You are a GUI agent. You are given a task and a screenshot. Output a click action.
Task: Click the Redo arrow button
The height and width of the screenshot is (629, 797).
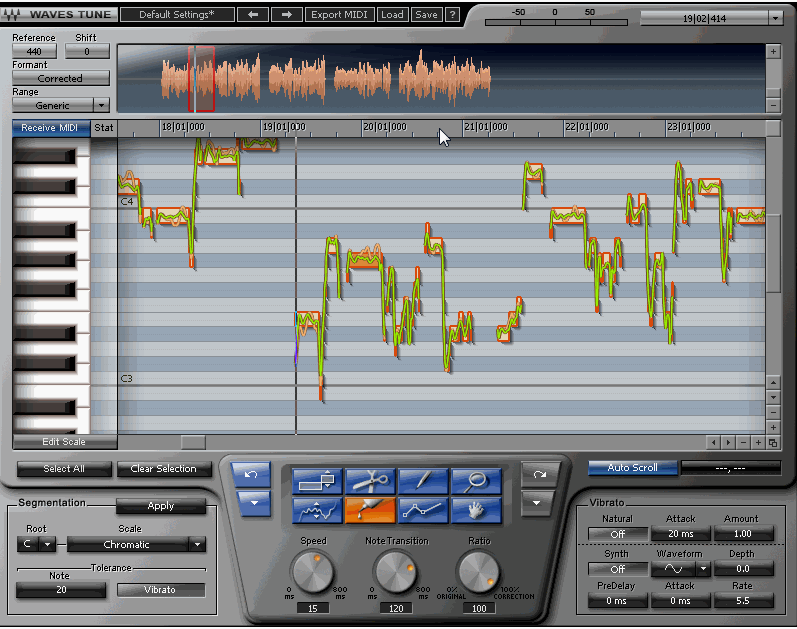540,475
